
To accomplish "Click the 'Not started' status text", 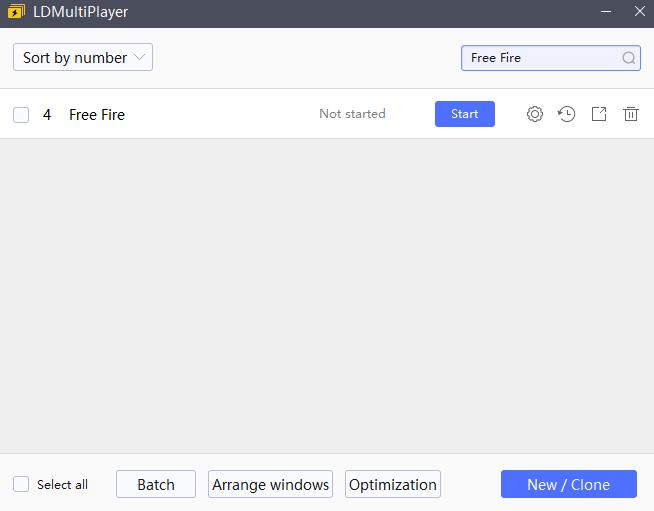I will coord(352,114).
